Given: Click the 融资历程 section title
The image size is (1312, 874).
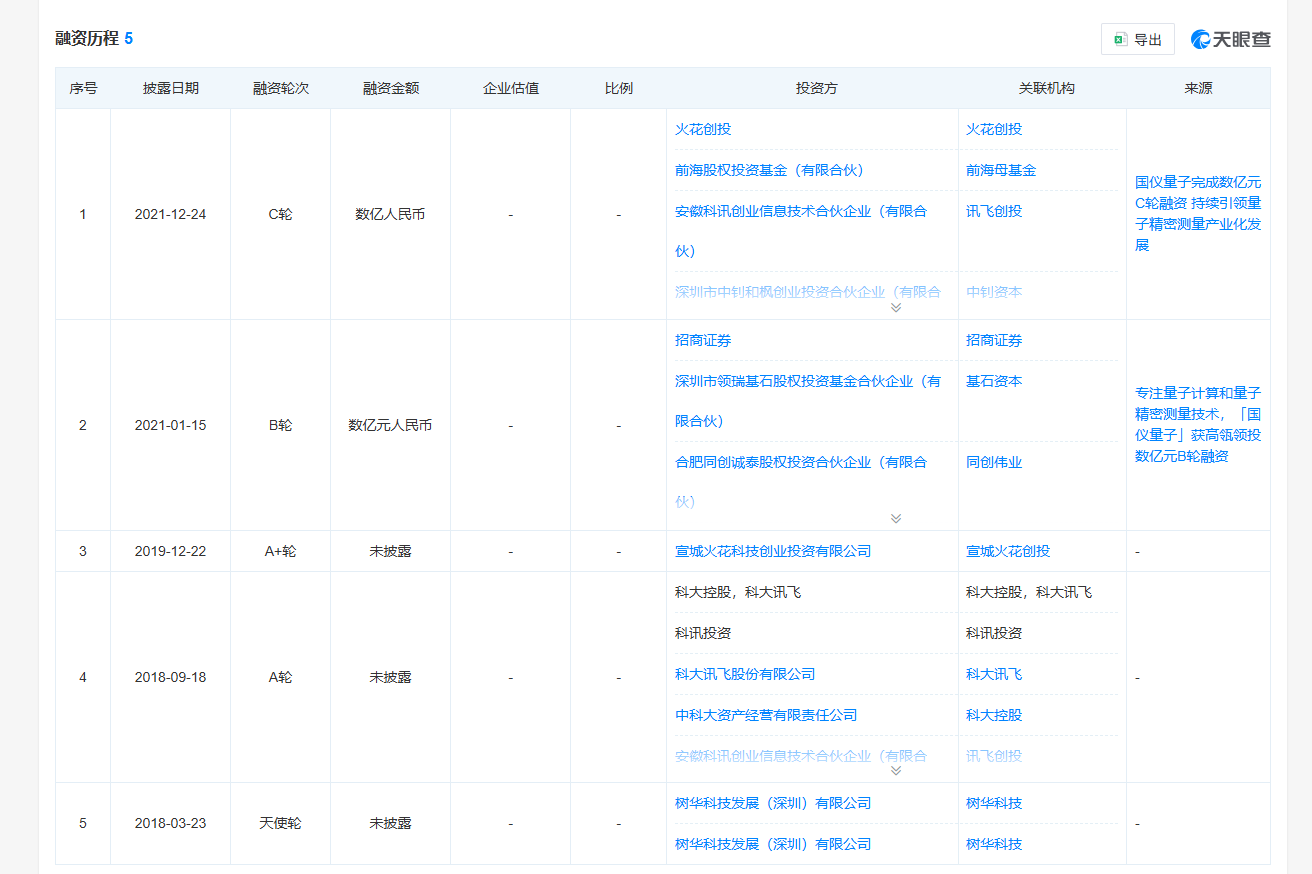Looking at the screenshot, I should tap(87, 39).
